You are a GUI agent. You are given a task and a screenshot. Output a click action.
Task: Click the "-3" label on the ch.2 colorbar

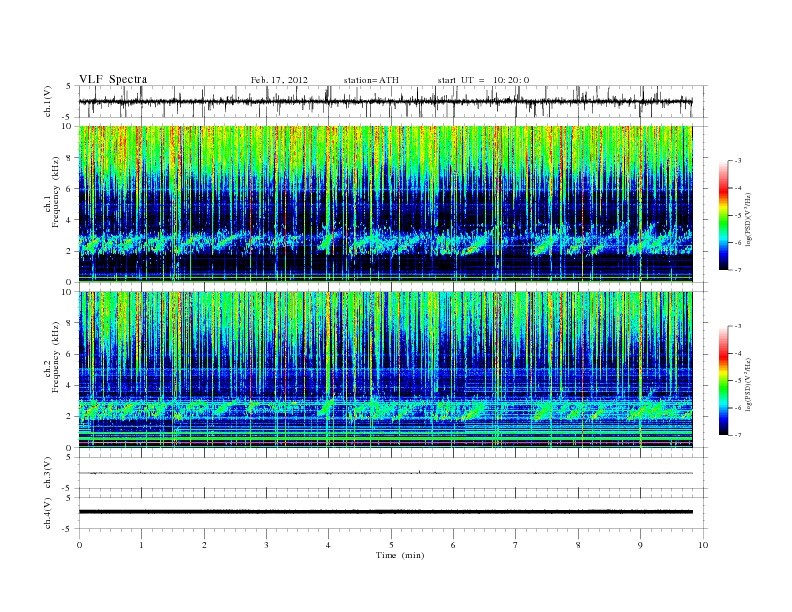[738, 326]
